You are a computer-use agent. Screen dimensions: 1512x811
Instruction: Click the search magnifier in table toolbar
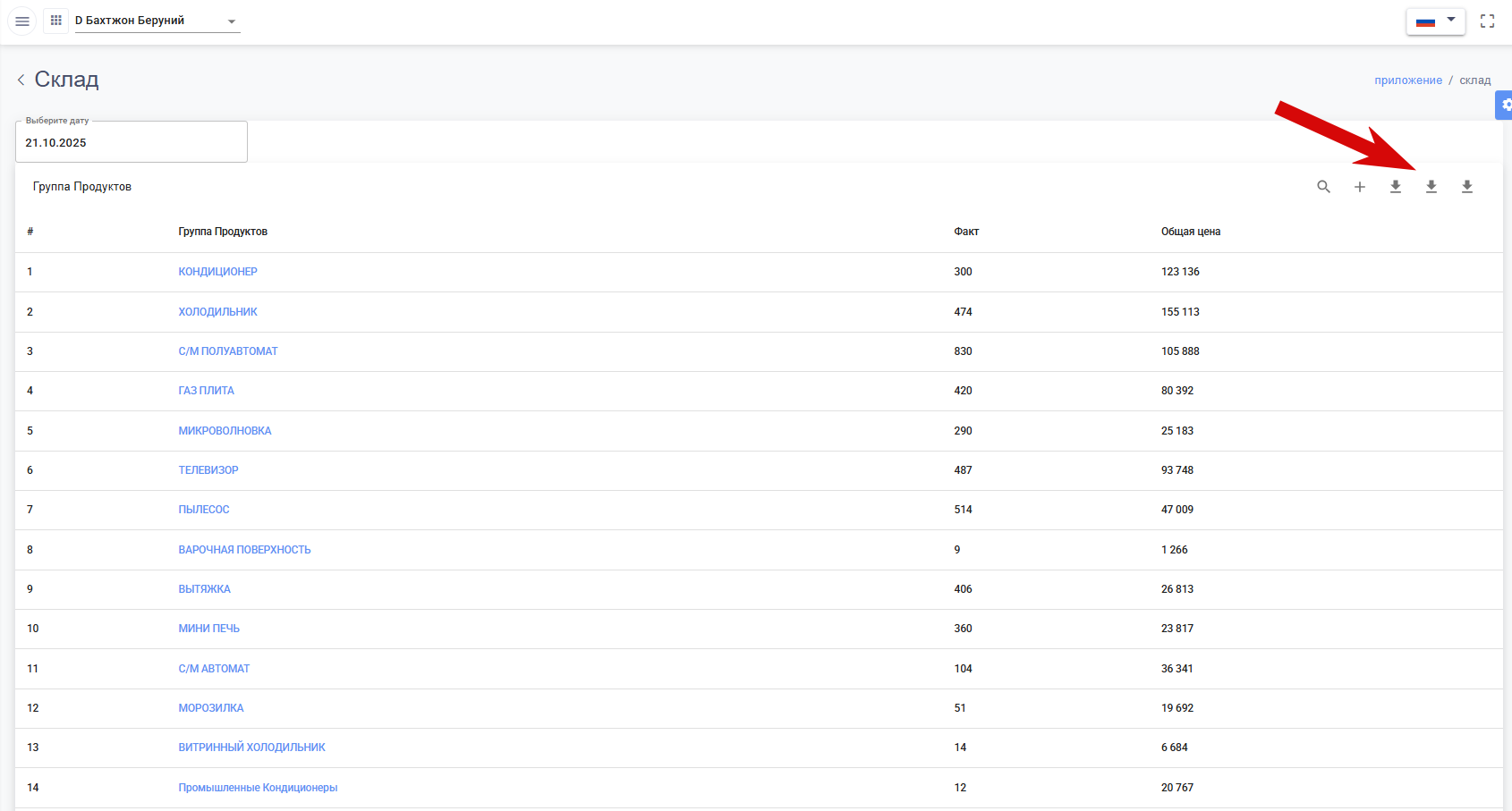(x=1323, y=187)
